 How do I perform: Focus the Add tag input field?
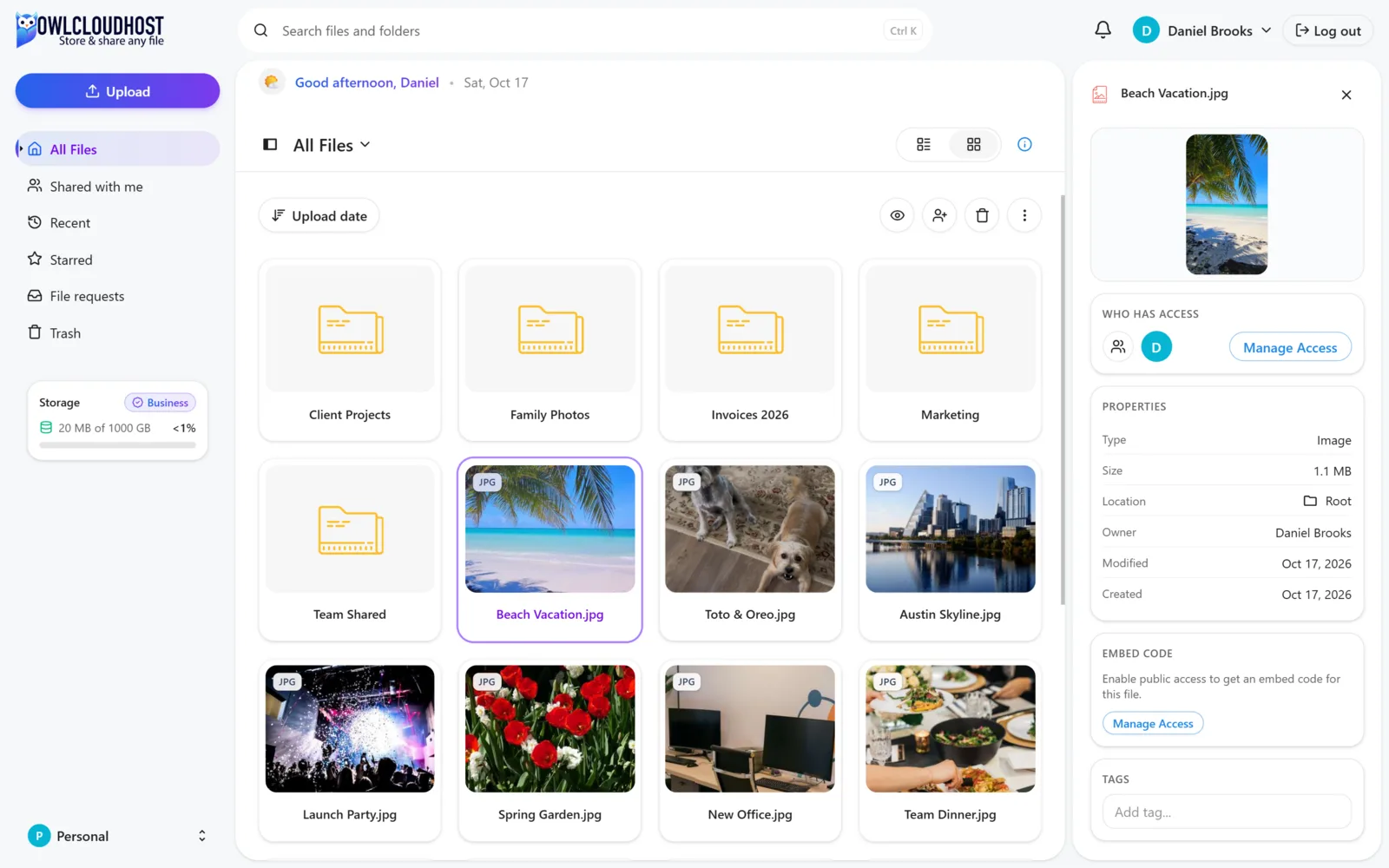tap(1227, 812)
